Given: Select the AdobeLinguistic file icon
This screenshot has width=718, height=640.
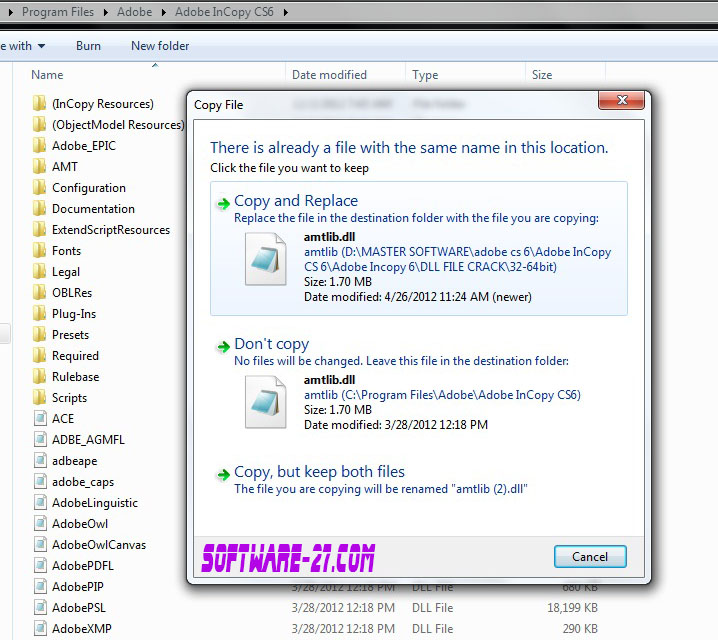Looking at the screenshot, I should coord(40,503).
